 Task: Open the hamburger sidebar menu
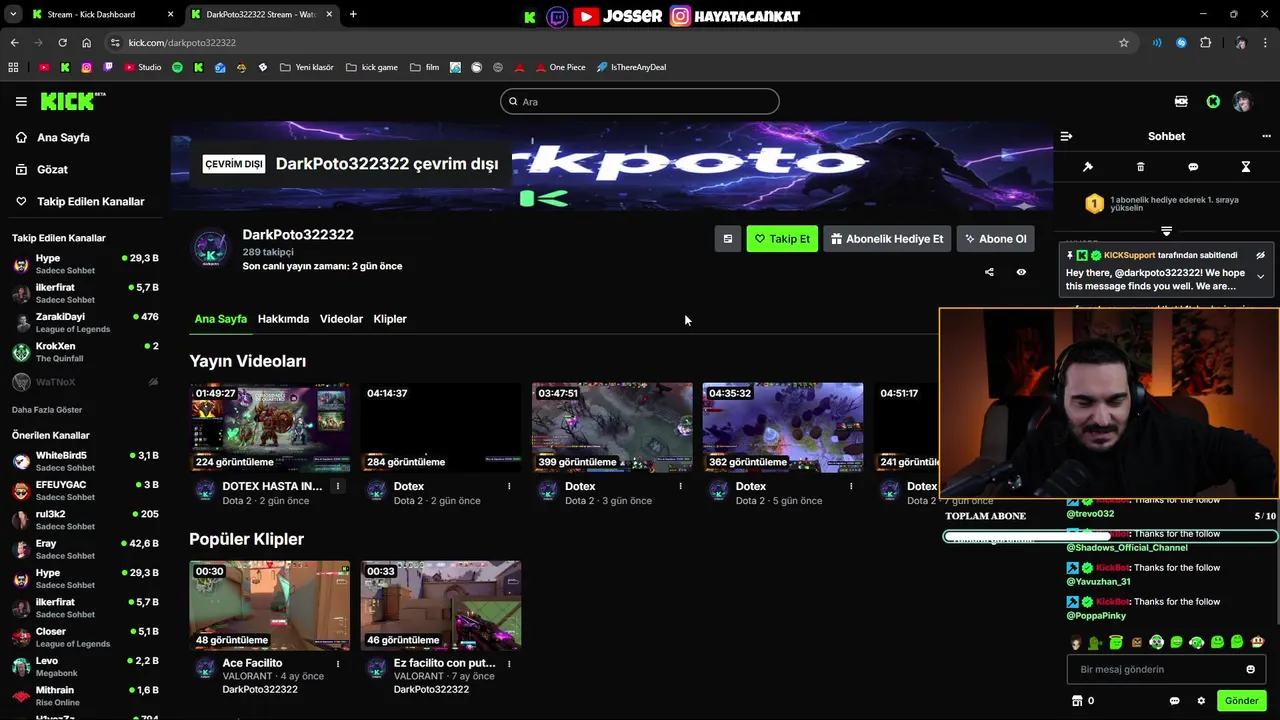pyautogui.click(x=21, y=101)
